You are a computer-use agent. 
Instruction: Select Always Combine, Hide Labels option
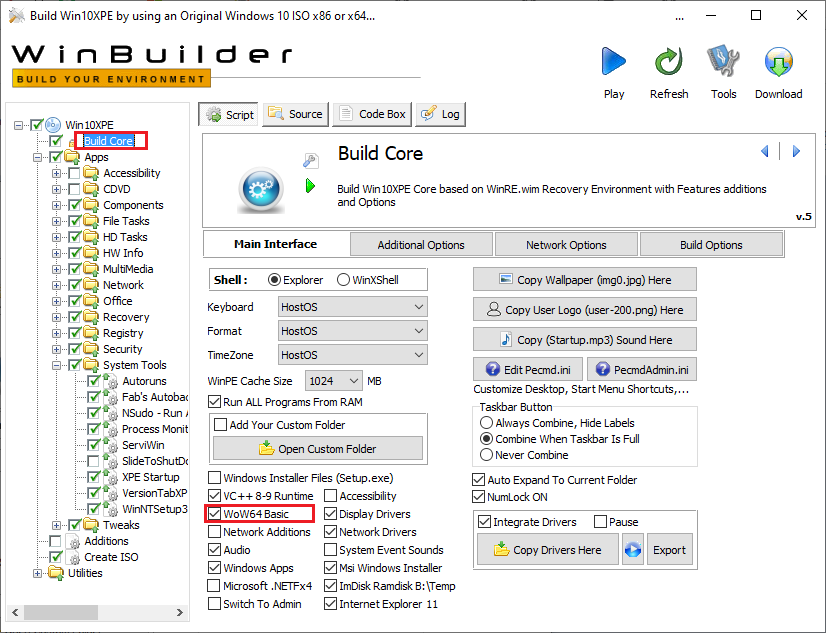coord(486,423)
